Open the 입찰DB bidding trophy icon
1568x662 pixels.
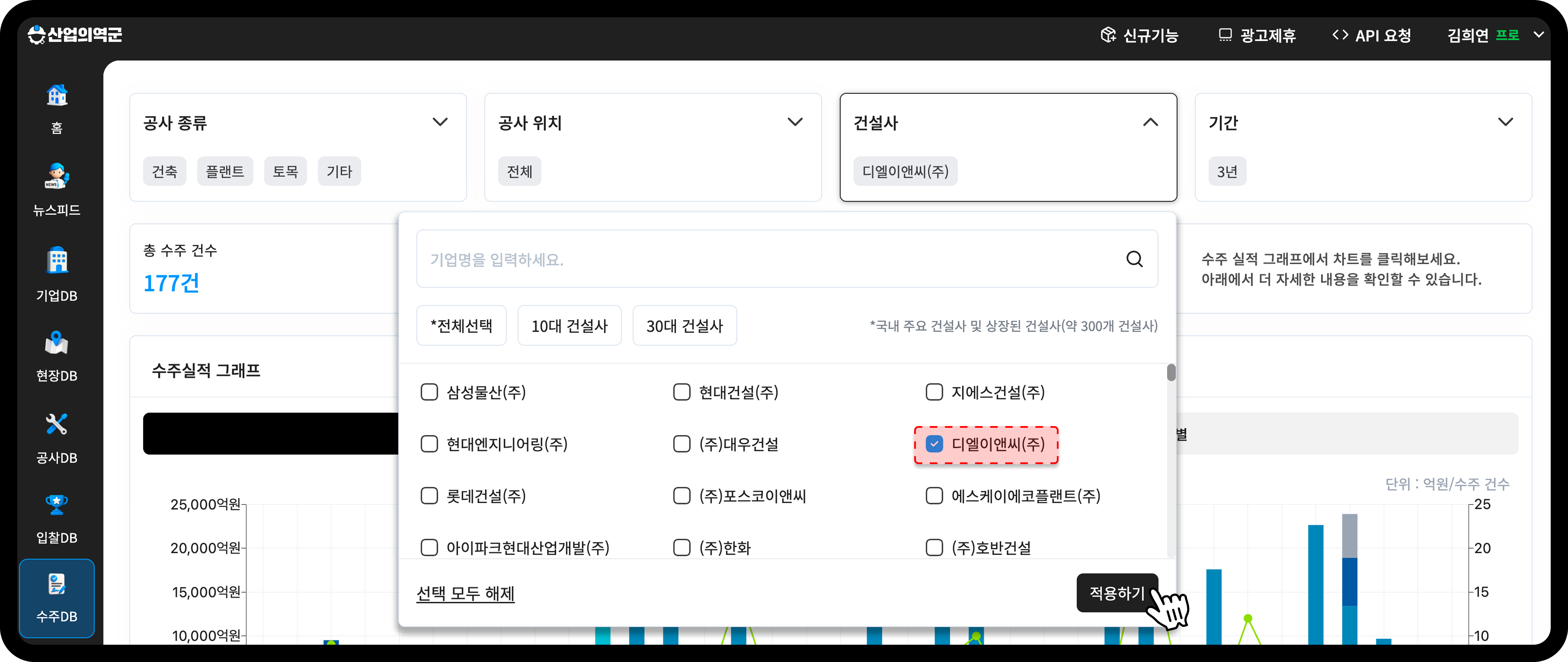(x=57, y=504)
